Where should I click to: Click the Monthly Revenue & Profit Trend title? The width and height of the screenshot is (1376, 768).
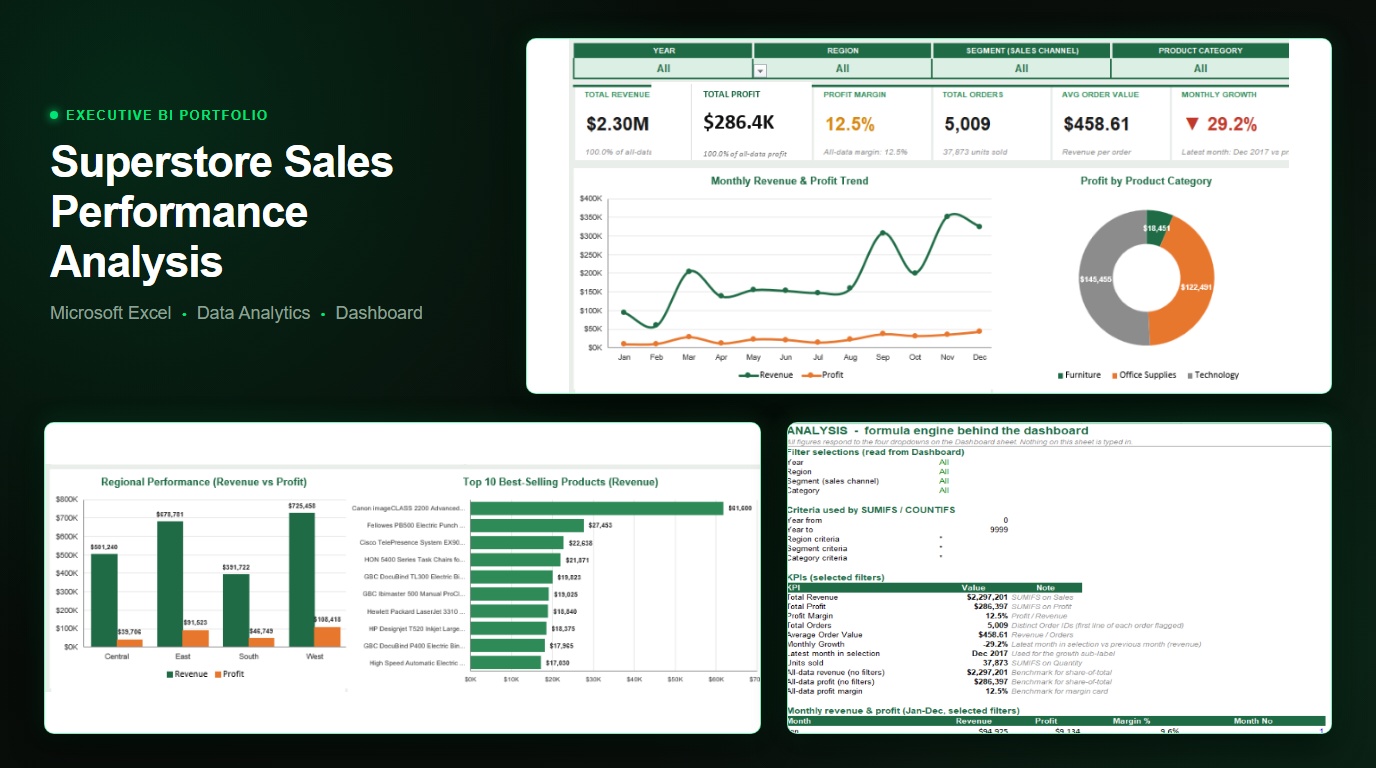pyautogui.click(x=789, y=181)
